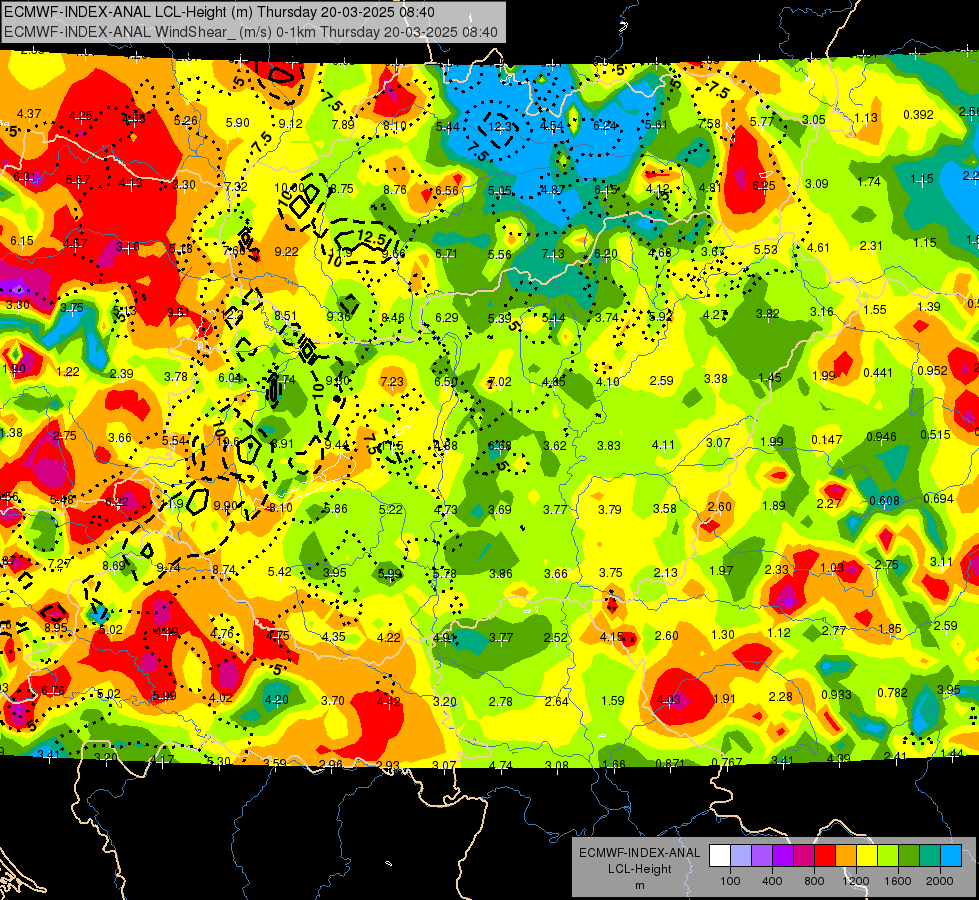Click the grid value 6.29
The width and height of the screenshot is (979, 900).
(x=446, y=317)
